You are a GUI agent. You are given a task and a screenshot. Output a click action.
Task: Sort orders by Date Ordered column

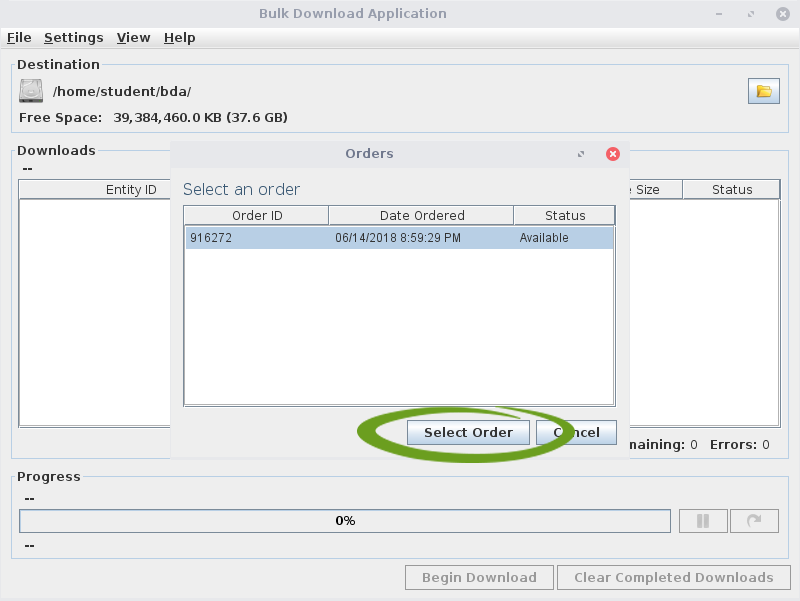click(421, 215)
